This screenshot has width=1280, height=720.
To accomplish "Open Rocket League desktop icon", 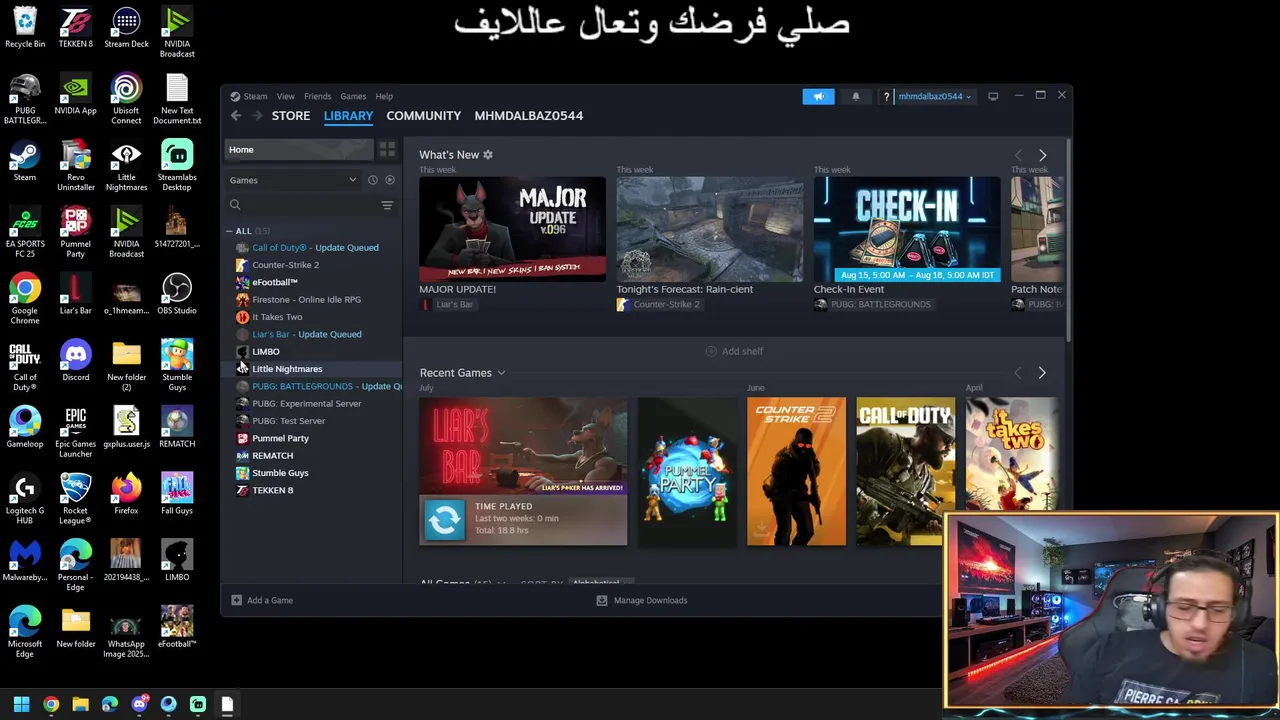I will tap(76, 499).
